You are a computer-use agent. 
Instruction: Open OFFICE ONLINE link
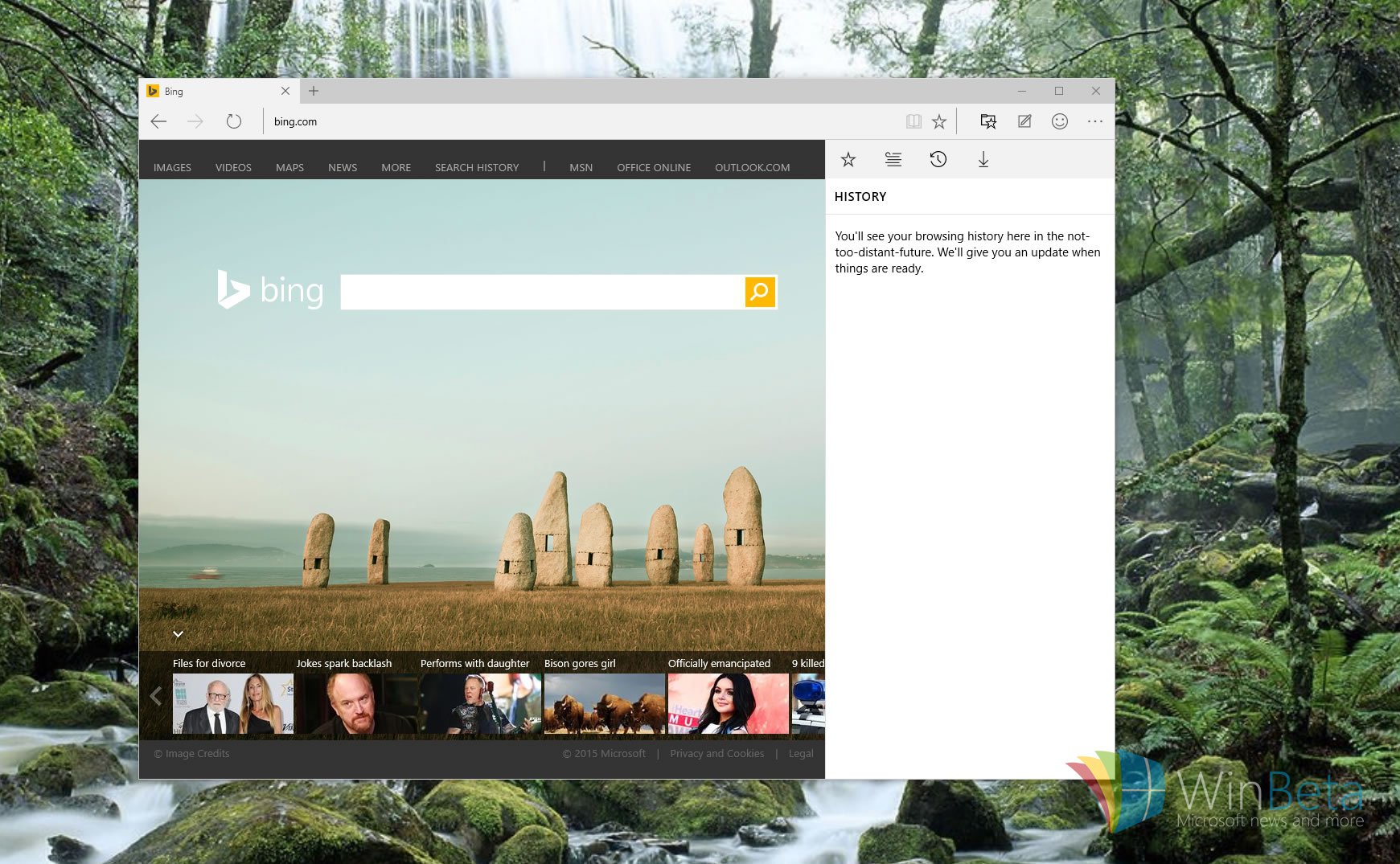(x=654, y=167)
